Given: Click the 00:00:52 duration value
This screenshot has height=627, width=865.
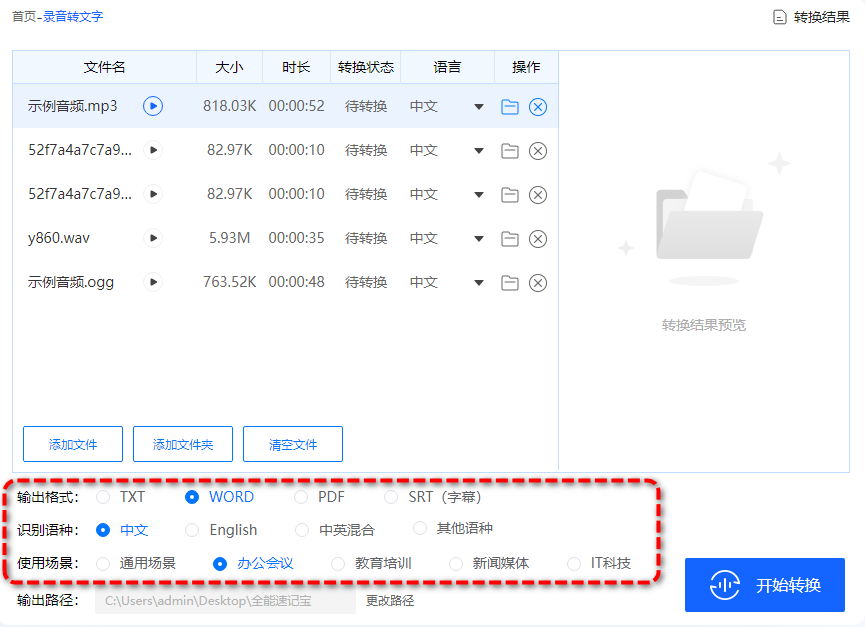Looking at the screenshot, I should tap(296, 106).
